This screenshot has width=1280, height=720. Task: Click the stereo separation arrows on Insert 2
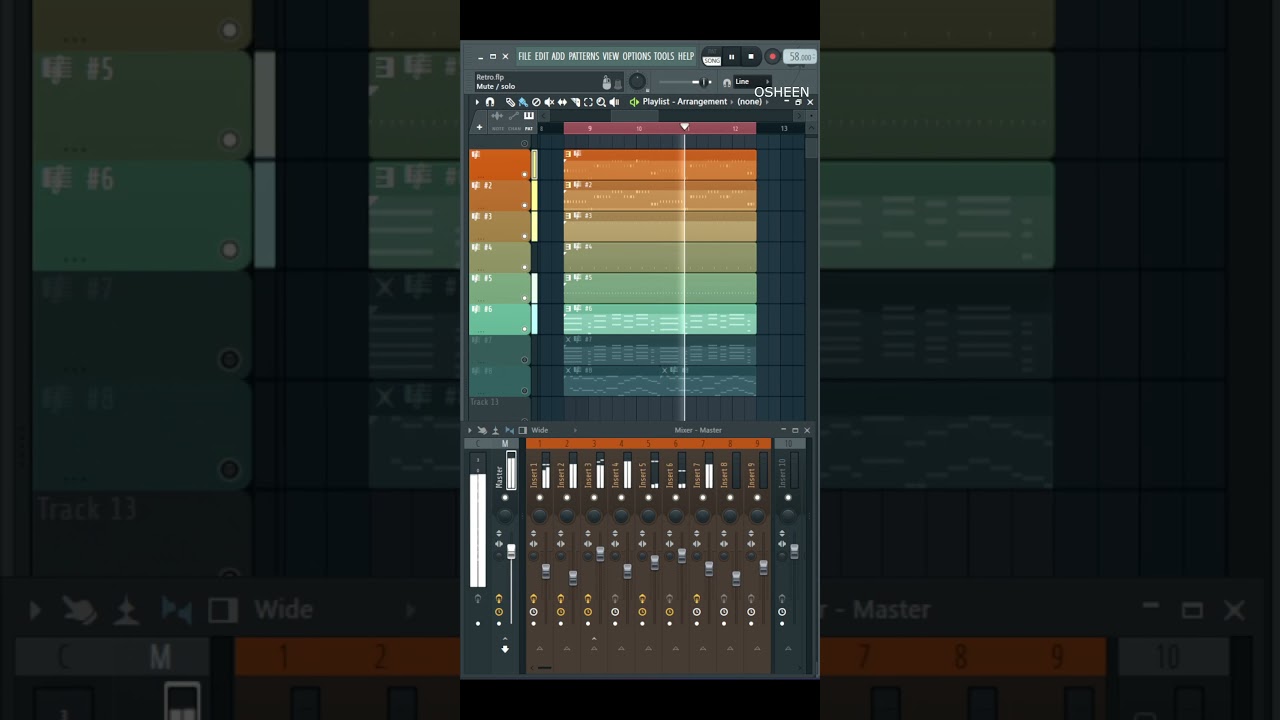click(560, 544)
